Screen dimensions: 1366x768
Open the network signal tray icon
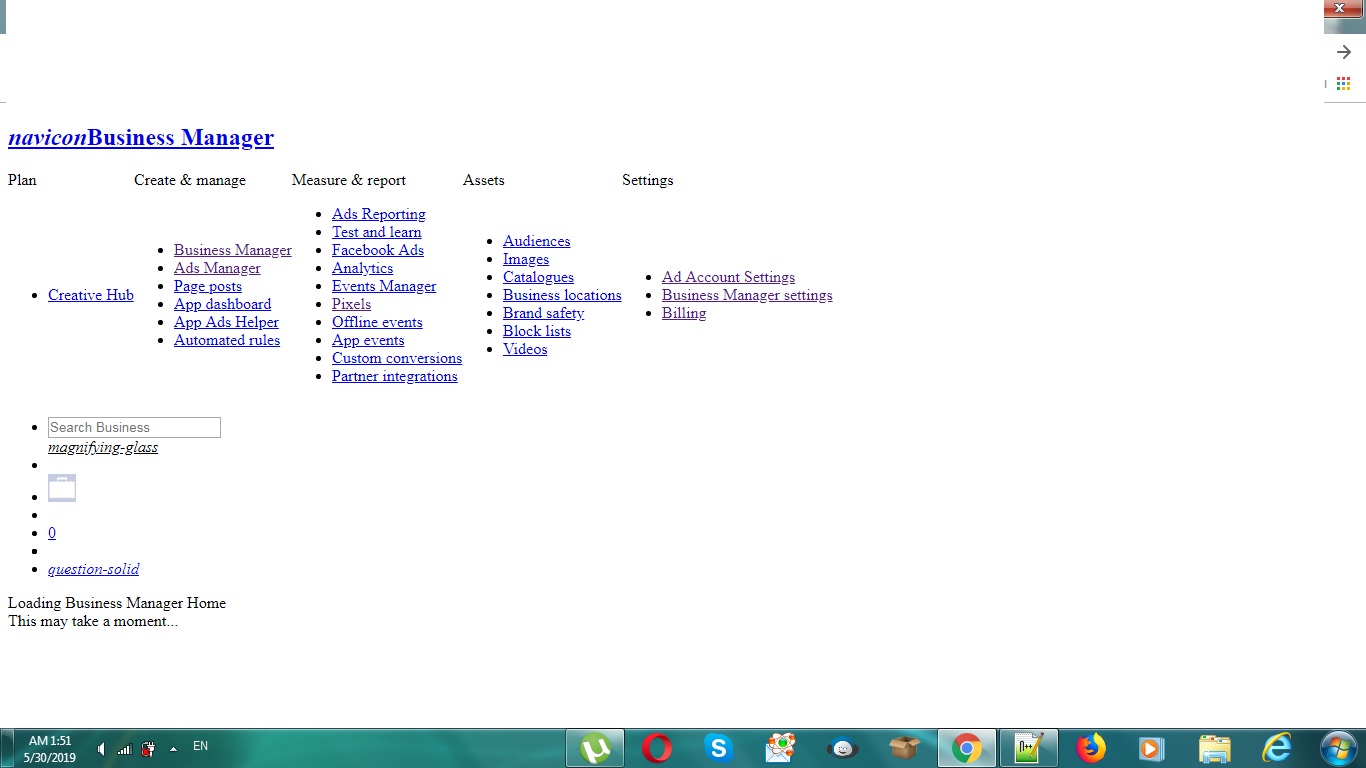tap(125, 748)
